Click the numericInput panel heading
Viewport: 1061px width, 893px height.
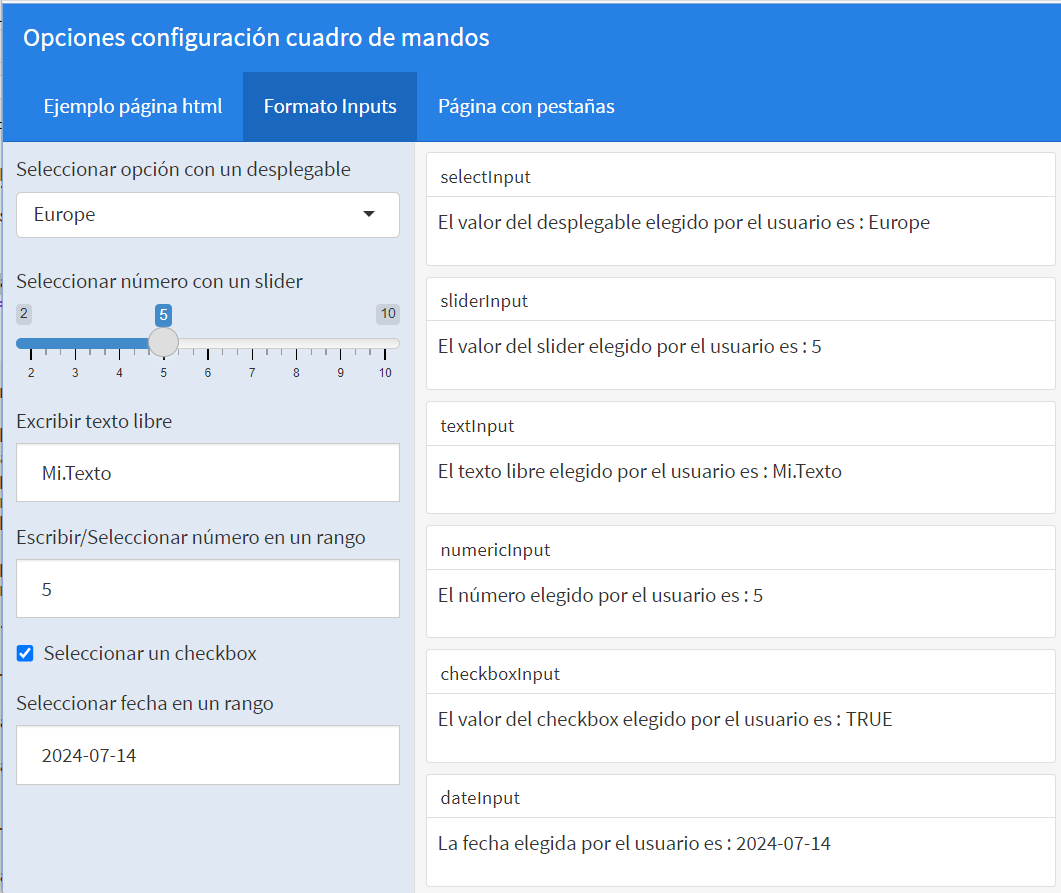point(495,550)
